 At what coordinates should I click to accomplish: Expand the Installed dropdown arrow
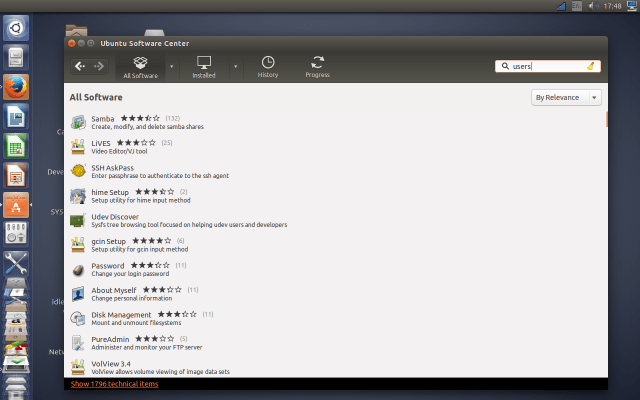(235, 67)
